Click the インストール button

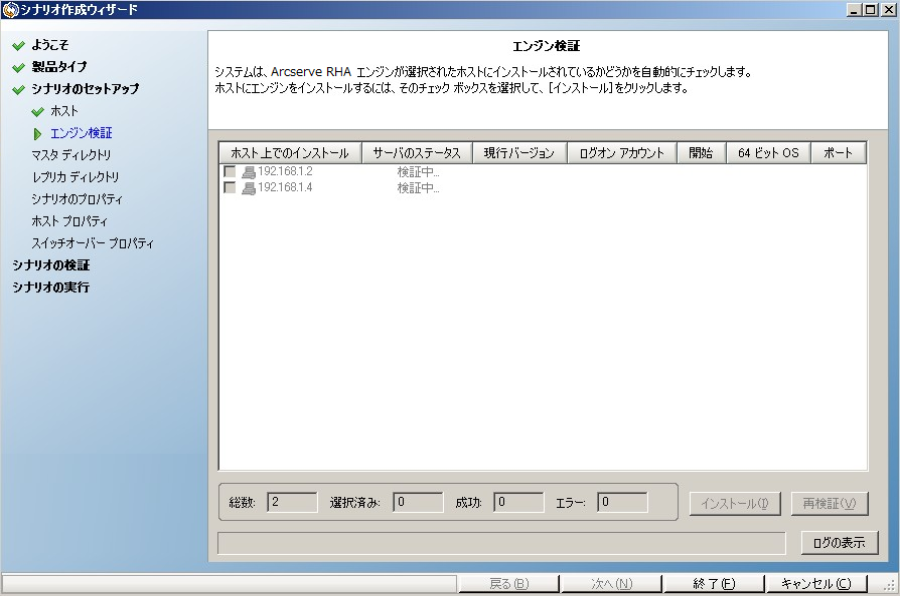(735, 504)
